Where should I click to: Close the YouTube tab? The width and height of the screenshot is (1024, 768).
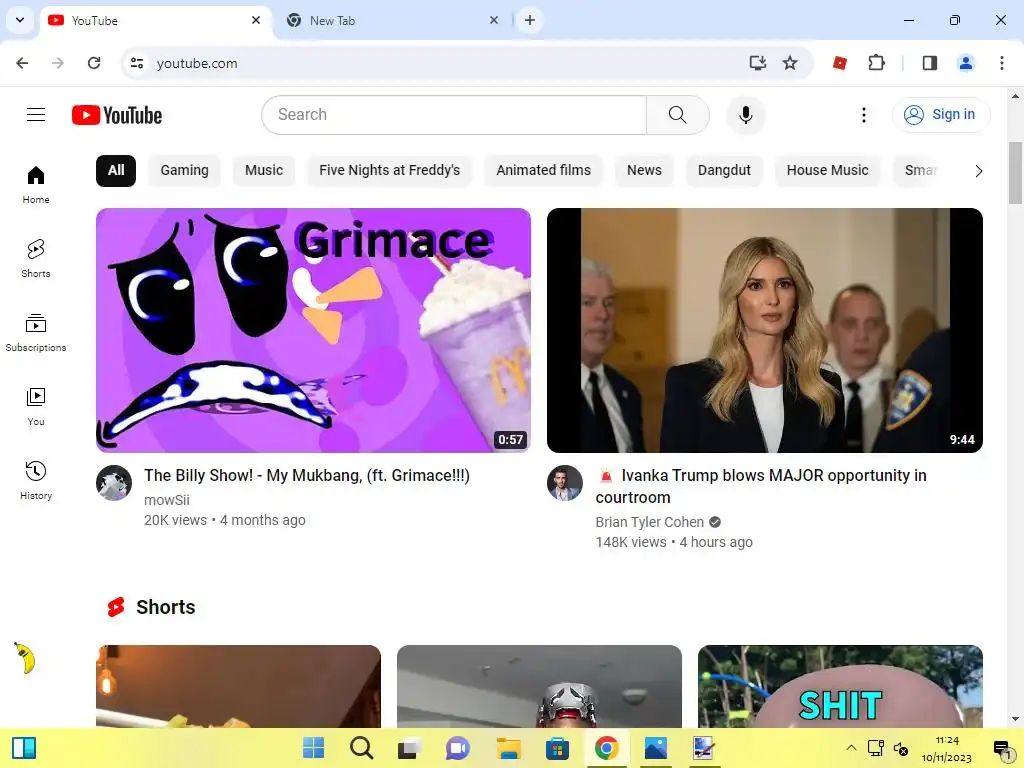(256, 20)
